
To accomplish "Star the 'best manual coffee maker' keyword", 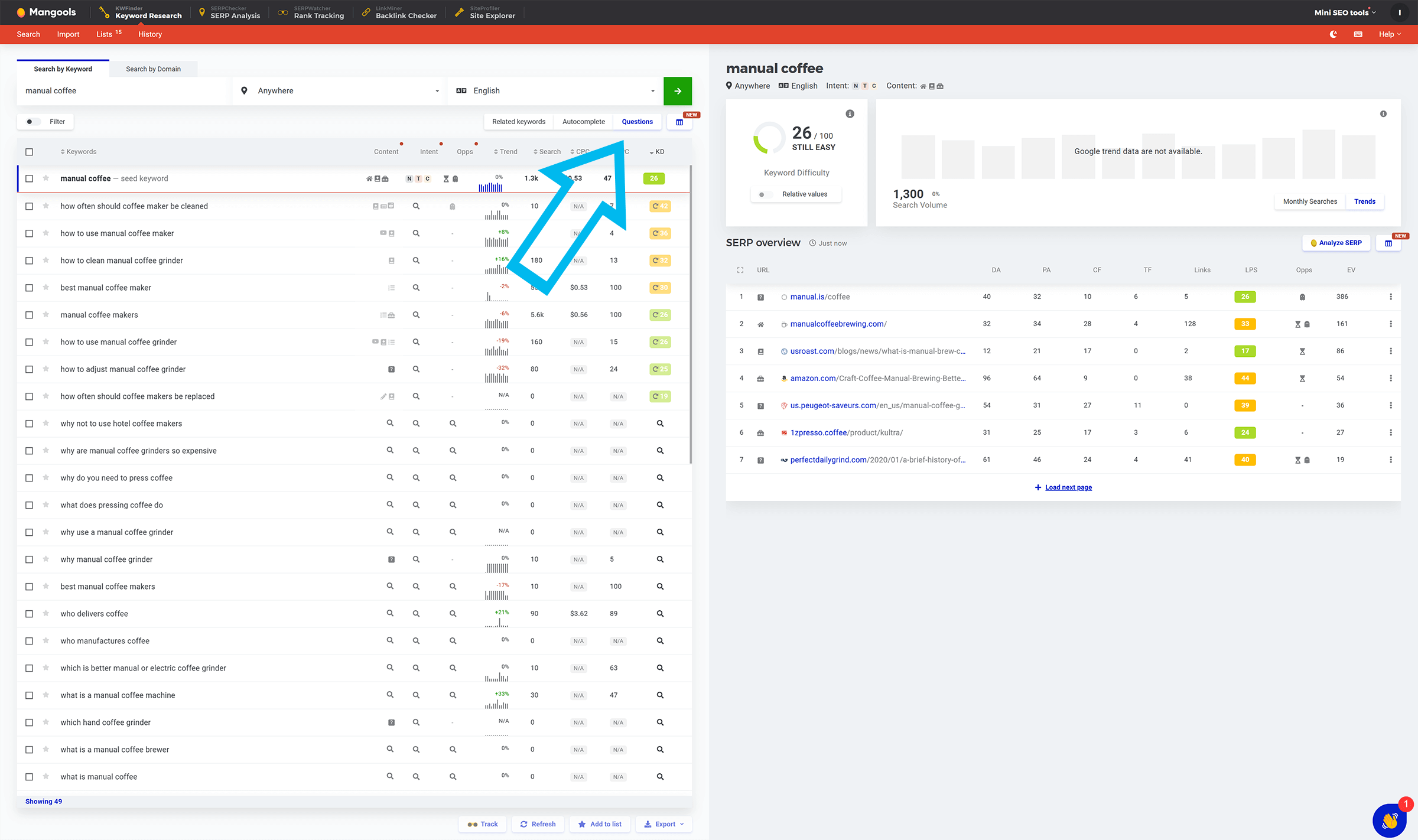I will click(x=45, y=287).
